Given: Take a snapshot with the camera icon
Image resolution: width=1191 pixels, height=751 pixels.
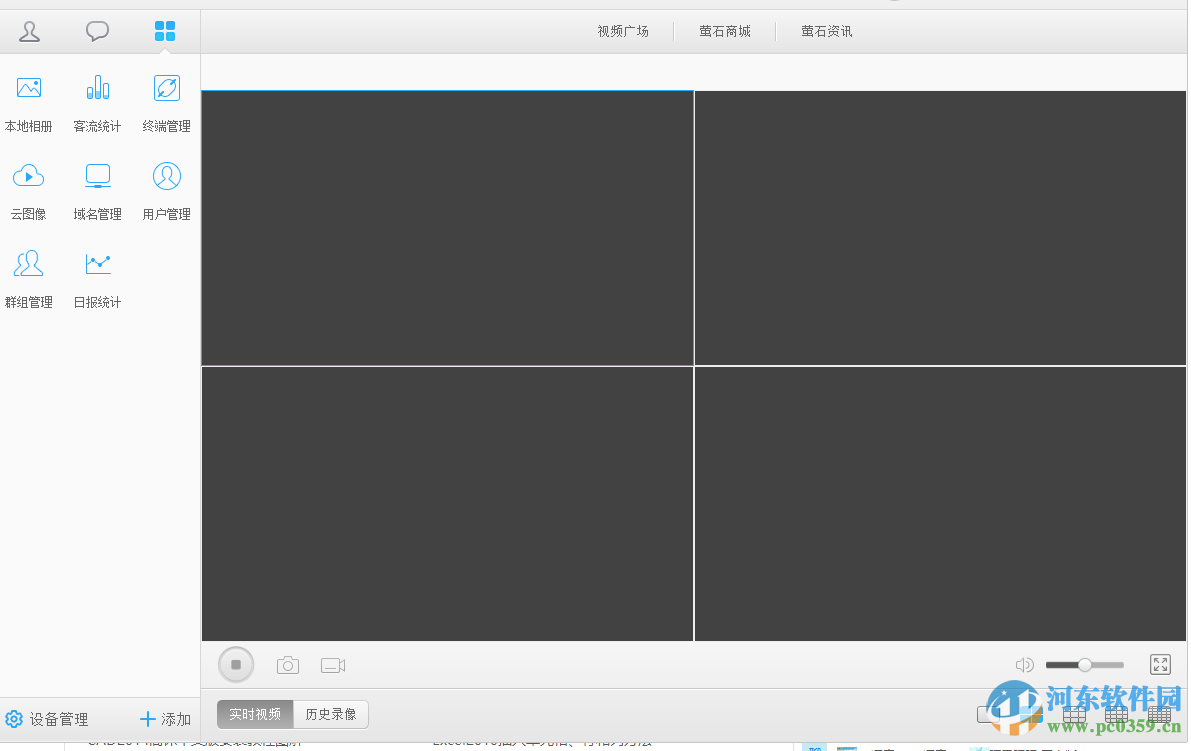Looking at the screenshot, I should [x=288, y=666].
